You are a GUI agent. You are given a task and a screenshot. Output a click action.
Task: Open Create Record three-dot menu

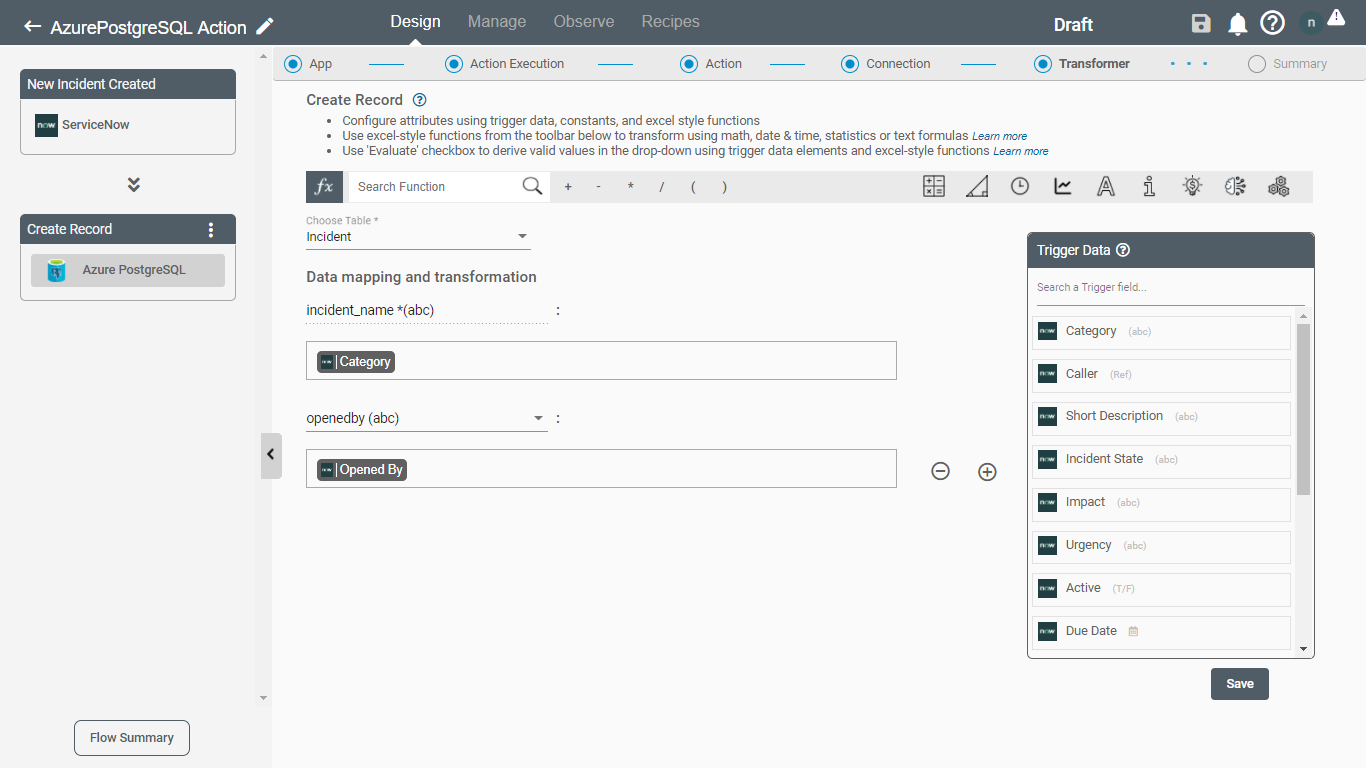pyautogui.click(x=210, y=229)
